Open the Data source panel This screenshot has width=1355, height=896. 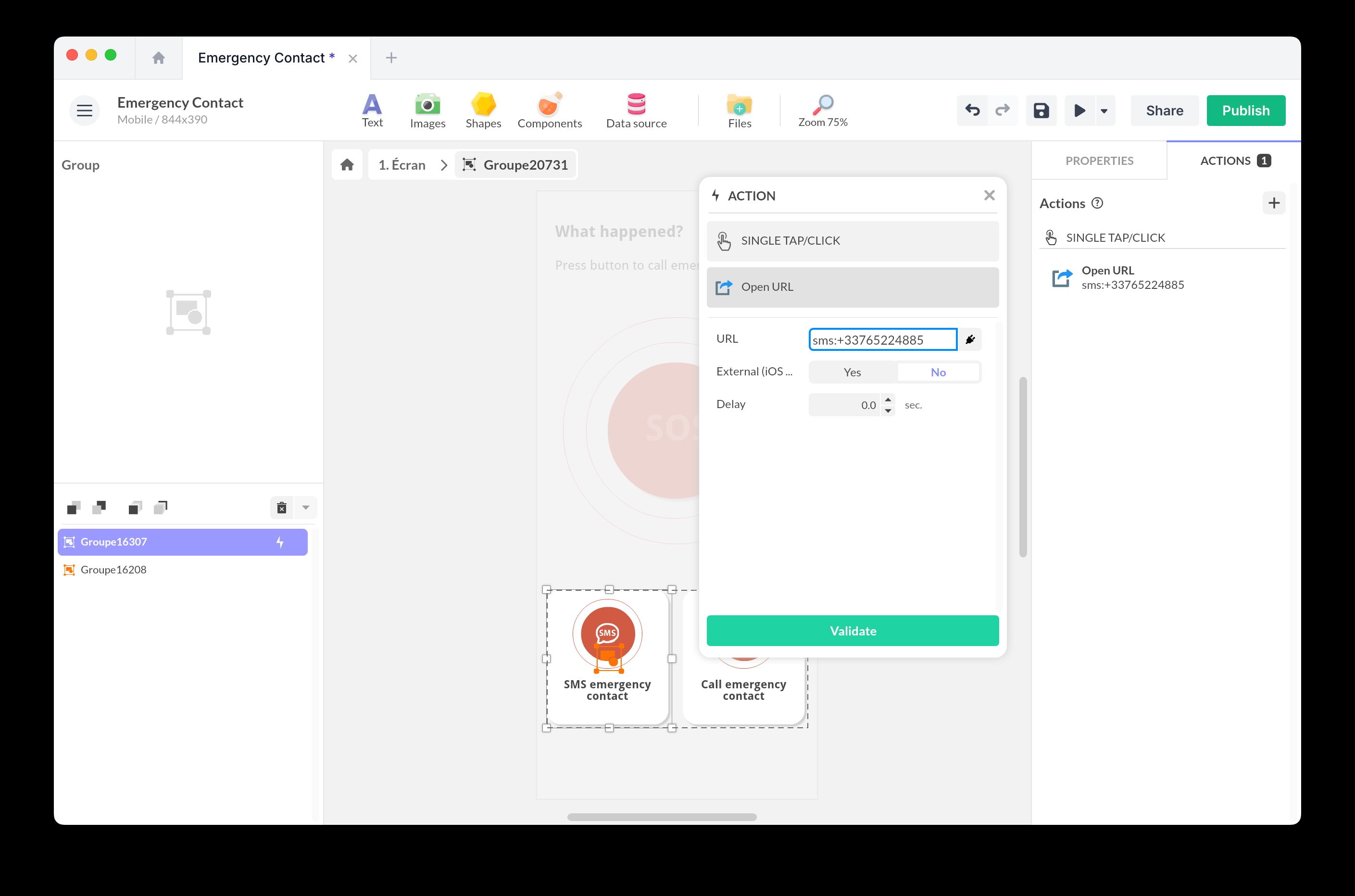[x=636, y=110]
